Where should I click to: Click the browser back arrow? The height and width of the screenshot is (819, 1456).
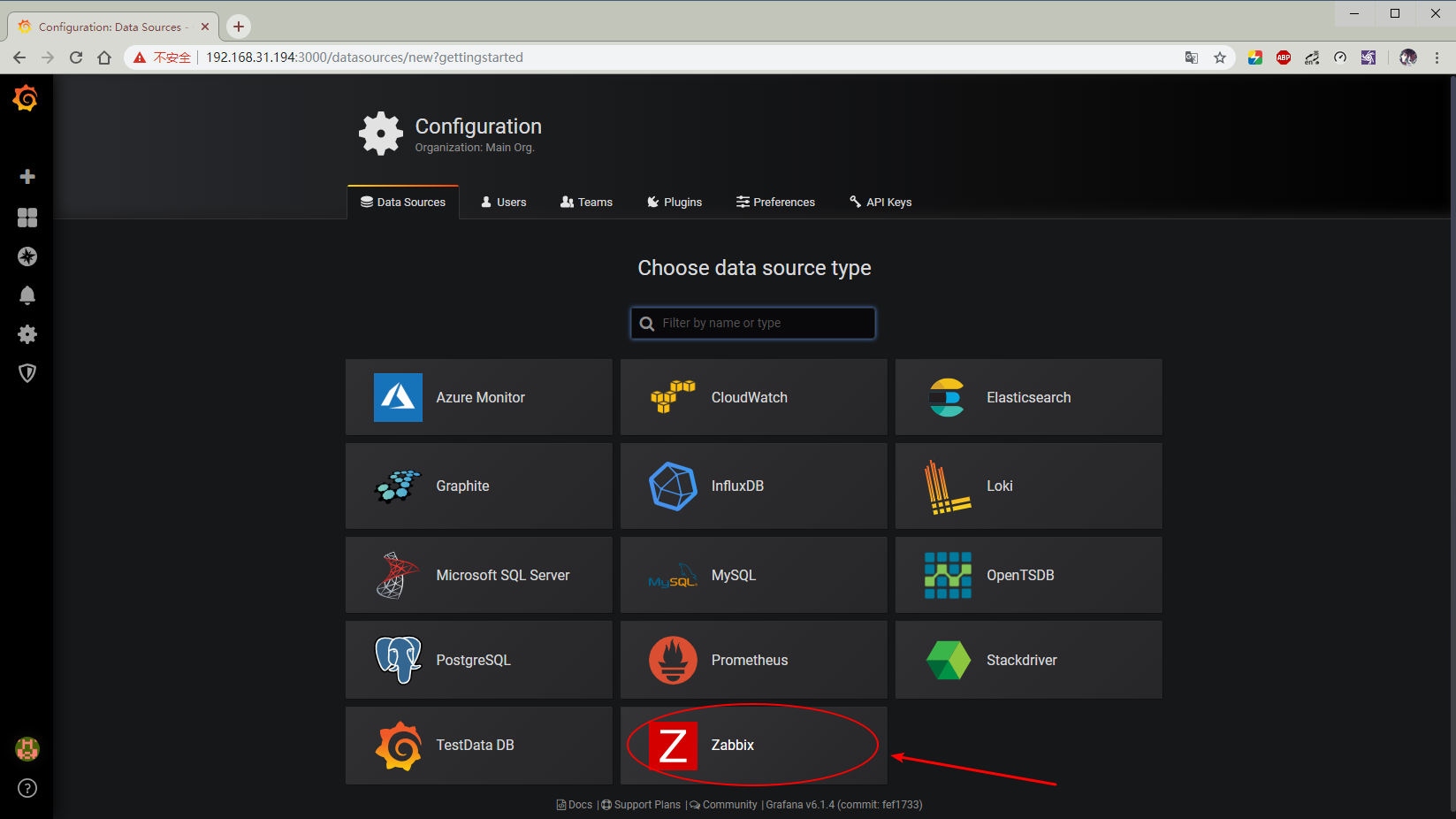tap(19, 57)
